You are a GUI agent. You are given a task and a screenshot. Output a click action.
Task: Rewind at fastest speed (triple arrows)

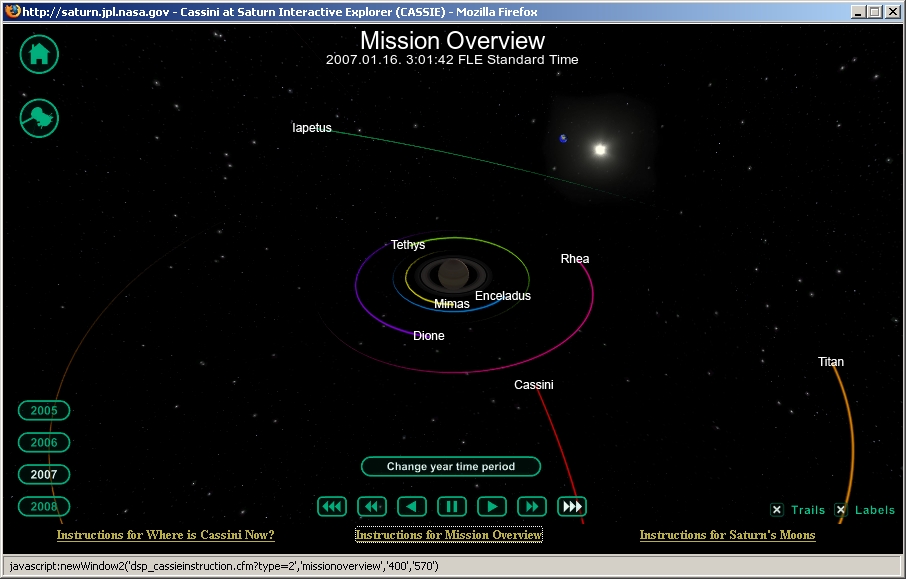[x=332, y=507]
